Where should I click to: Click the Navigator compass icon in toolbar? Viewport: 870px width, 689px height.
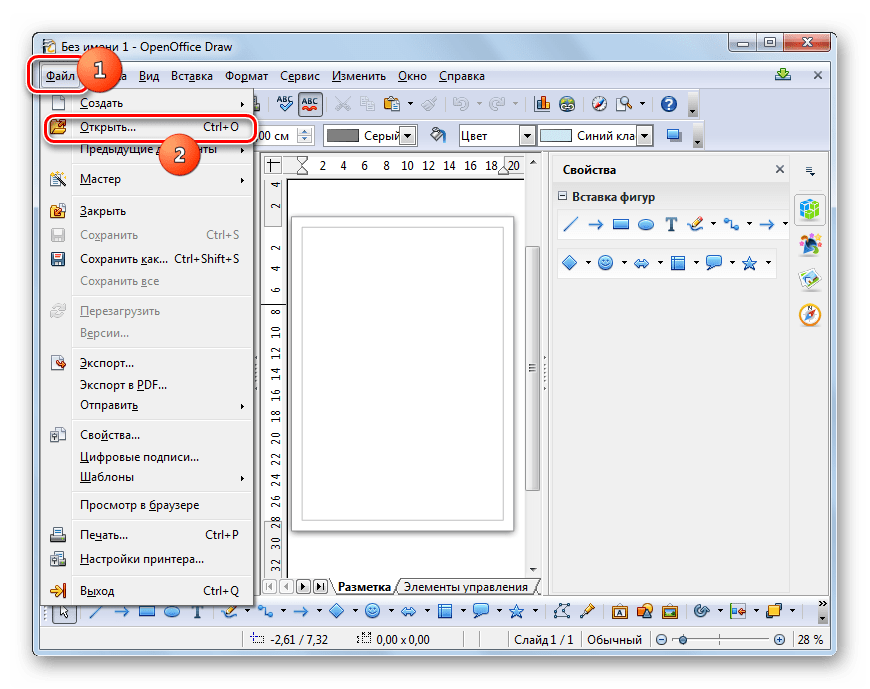599,104
